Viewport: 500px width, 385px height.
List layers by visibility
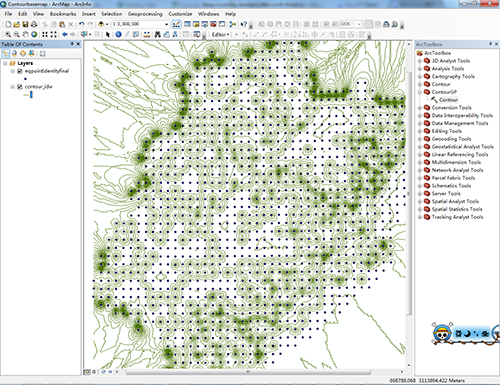(x=23, y=53)
